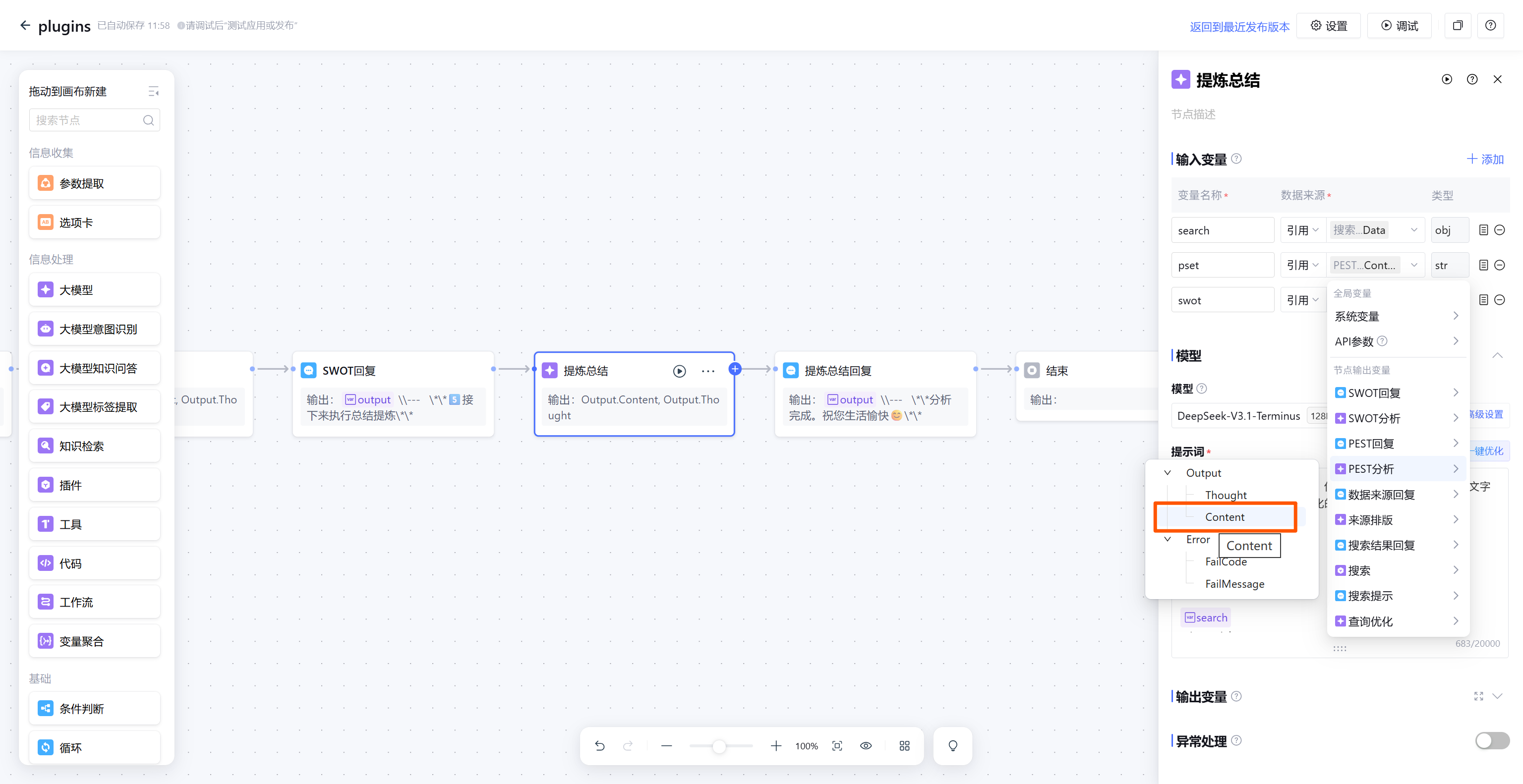
Task: Click the zoom slider handle
Action: tap(719, 746)
